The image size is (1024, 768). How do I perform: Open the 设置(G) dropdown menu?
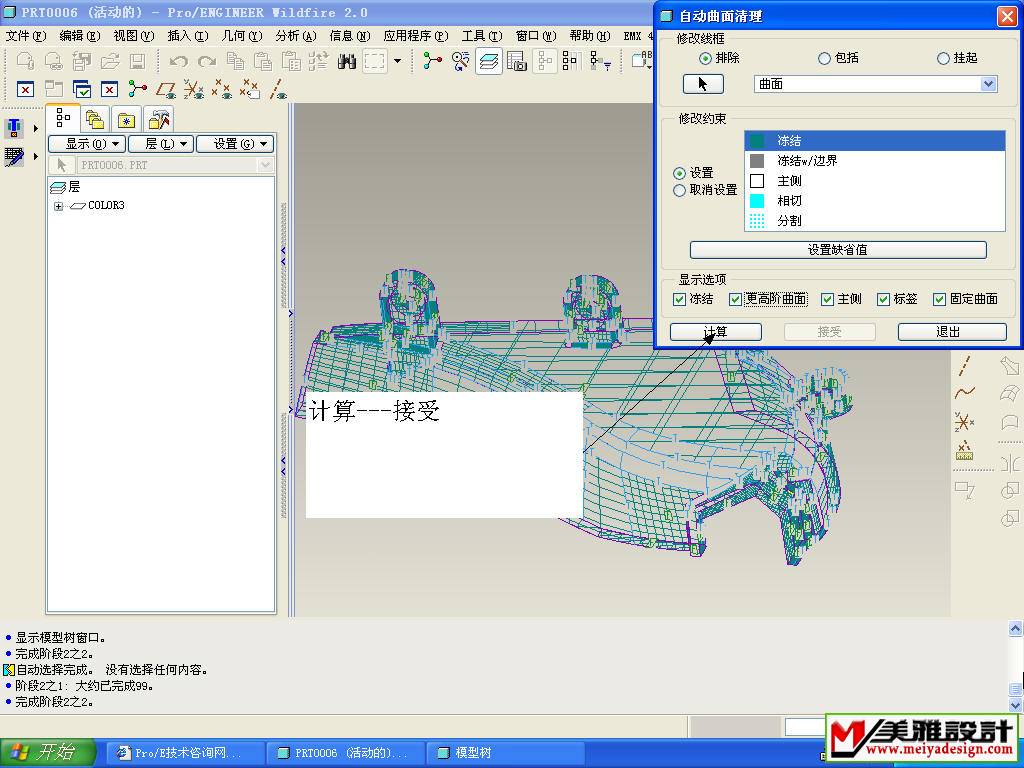(x=235, y=144)
